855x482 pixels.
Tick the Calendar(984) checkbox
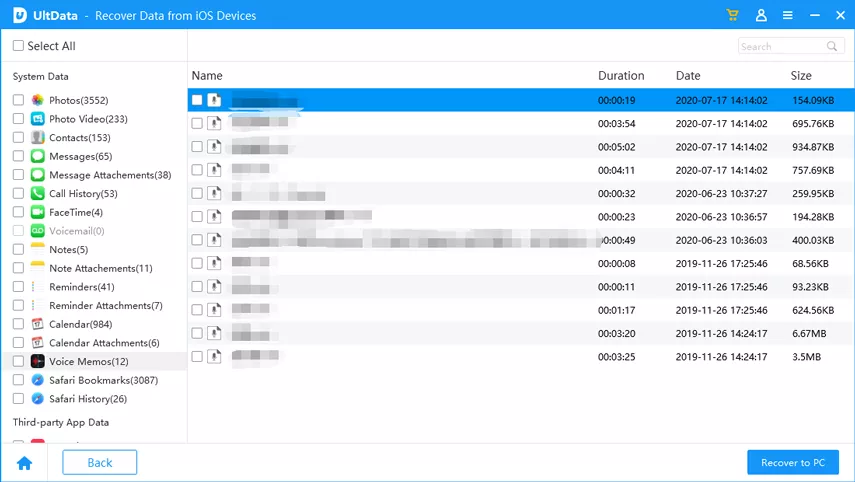coord(19,324)
